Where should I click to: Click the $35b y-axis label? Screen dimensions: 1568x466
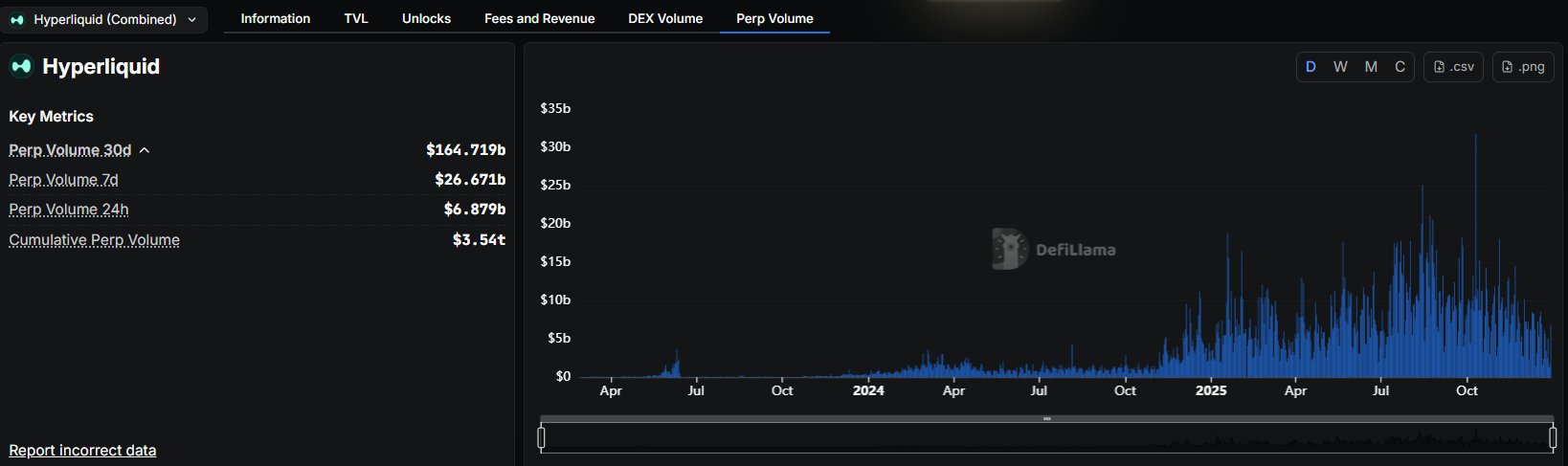click(x=555, y=108)
